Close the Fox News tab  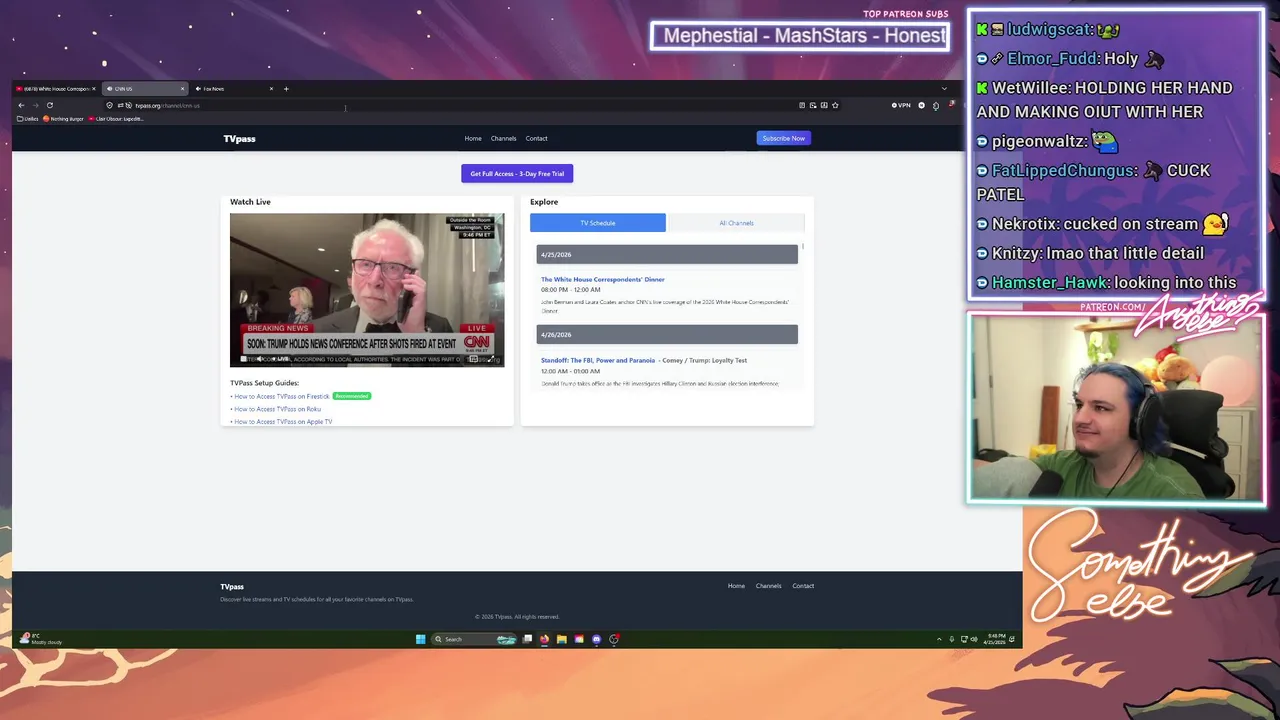click(x=271, y=89)
